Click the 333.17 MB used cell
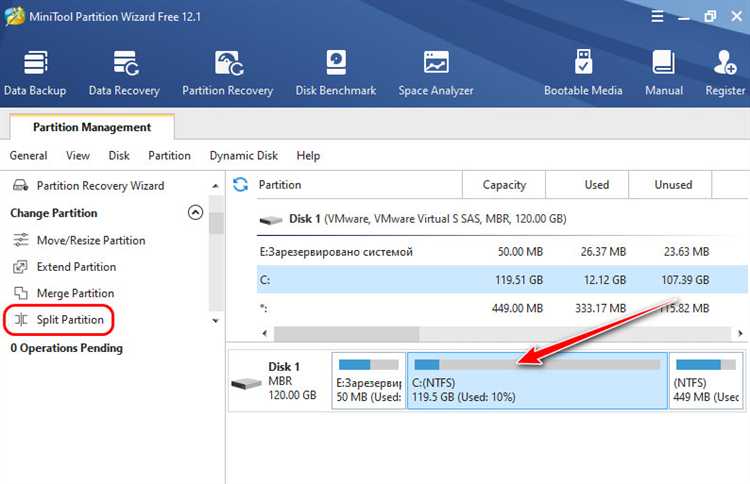Screen dimensions: 750x484 tap(600, 308)
